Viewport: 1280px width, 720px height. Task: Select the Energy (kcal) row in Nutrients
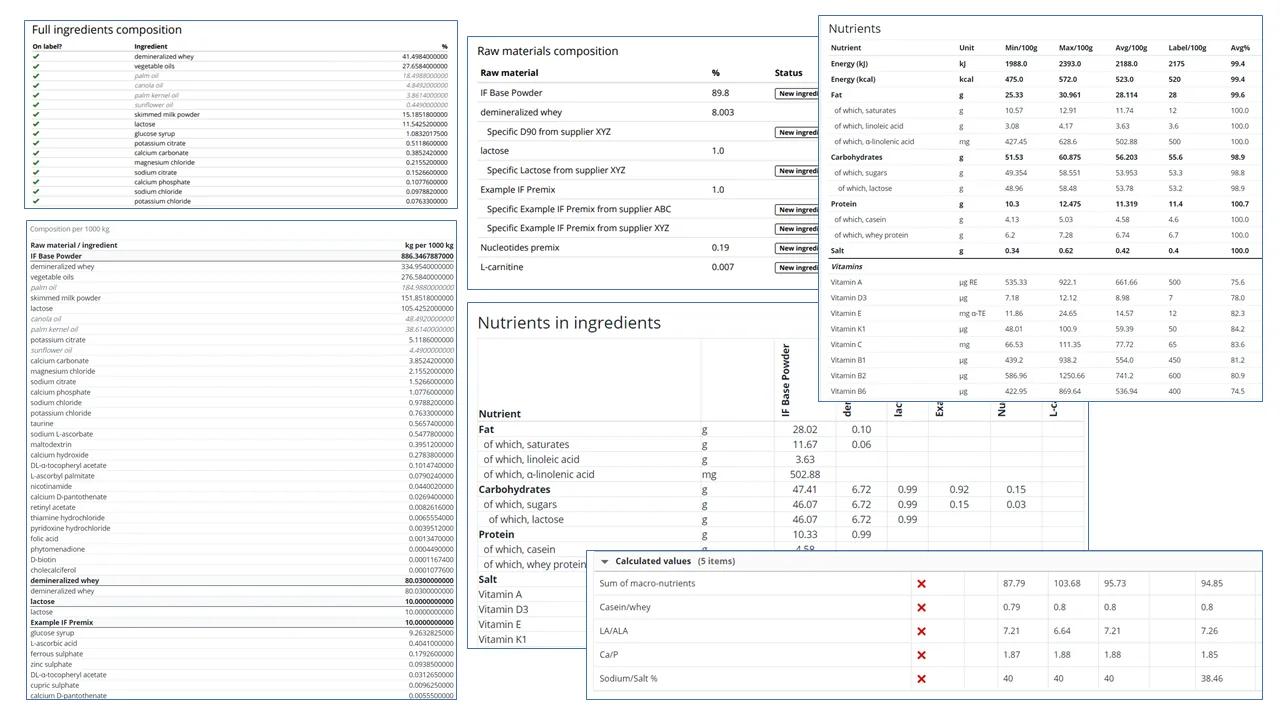pos(1040,79)
